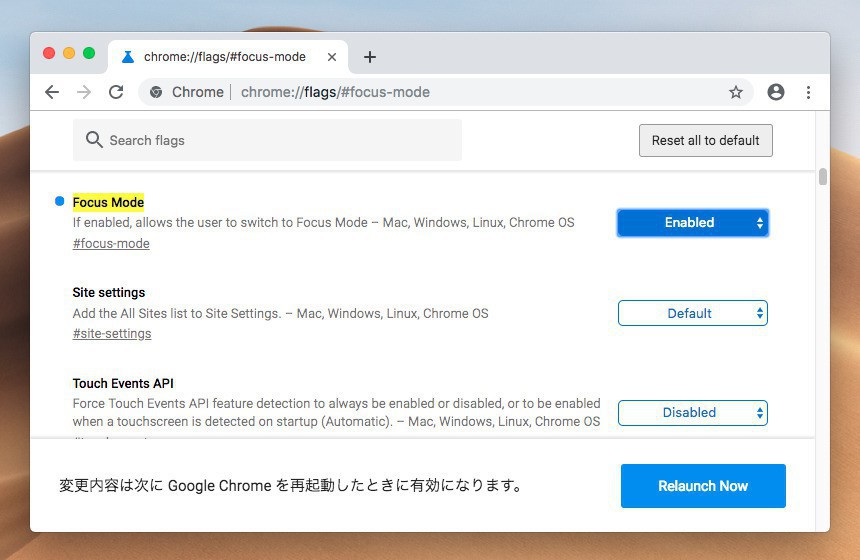The height and width of the screenshot is (560, 860).
Task: Open the Chrome three-dot menu
Action: (808, 92)
